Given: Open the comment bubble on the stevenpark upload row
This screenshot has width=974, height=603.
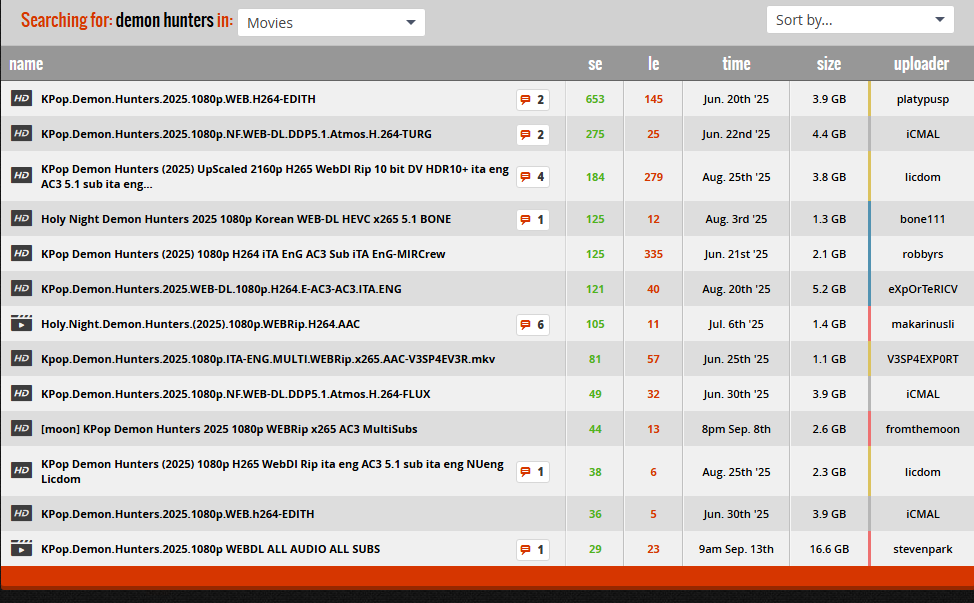Looking at the screenshot, I should coord(532,549).
